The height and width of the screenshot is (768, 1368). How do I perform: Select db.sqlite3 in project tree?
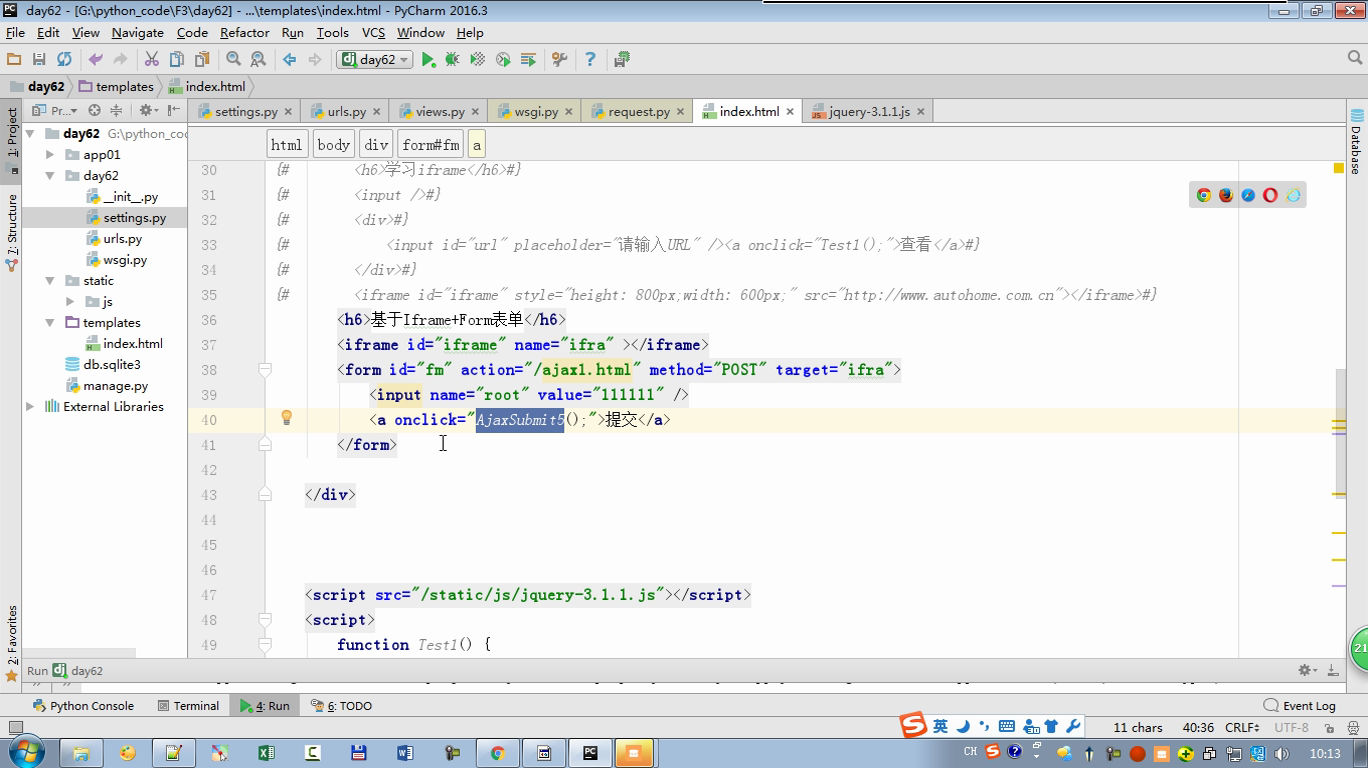click(111, 364)
